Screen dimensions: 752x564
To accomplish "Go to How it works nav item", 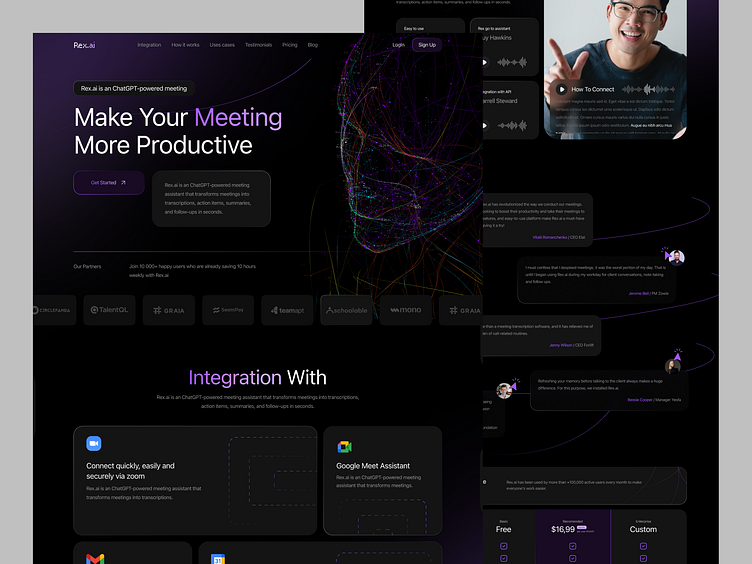I will pyautogui.click(x=186, y=45).
